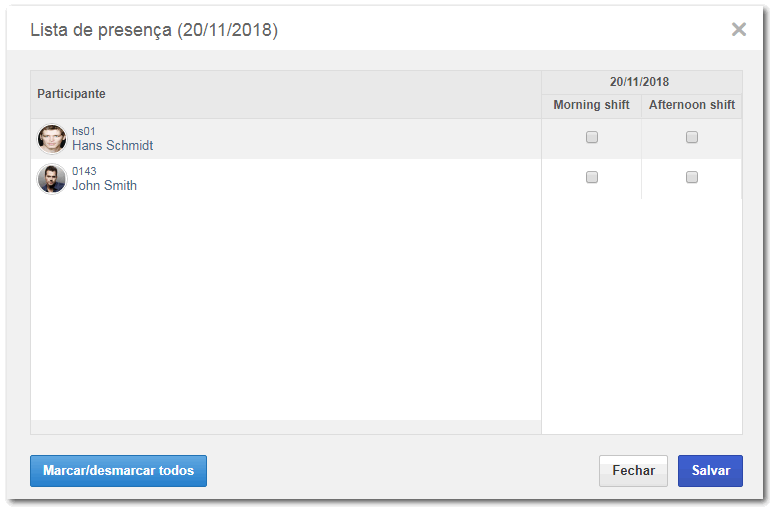Click the hs01 participant code
The height and width of the screenshot is (507, 771).
coord(84,131)
